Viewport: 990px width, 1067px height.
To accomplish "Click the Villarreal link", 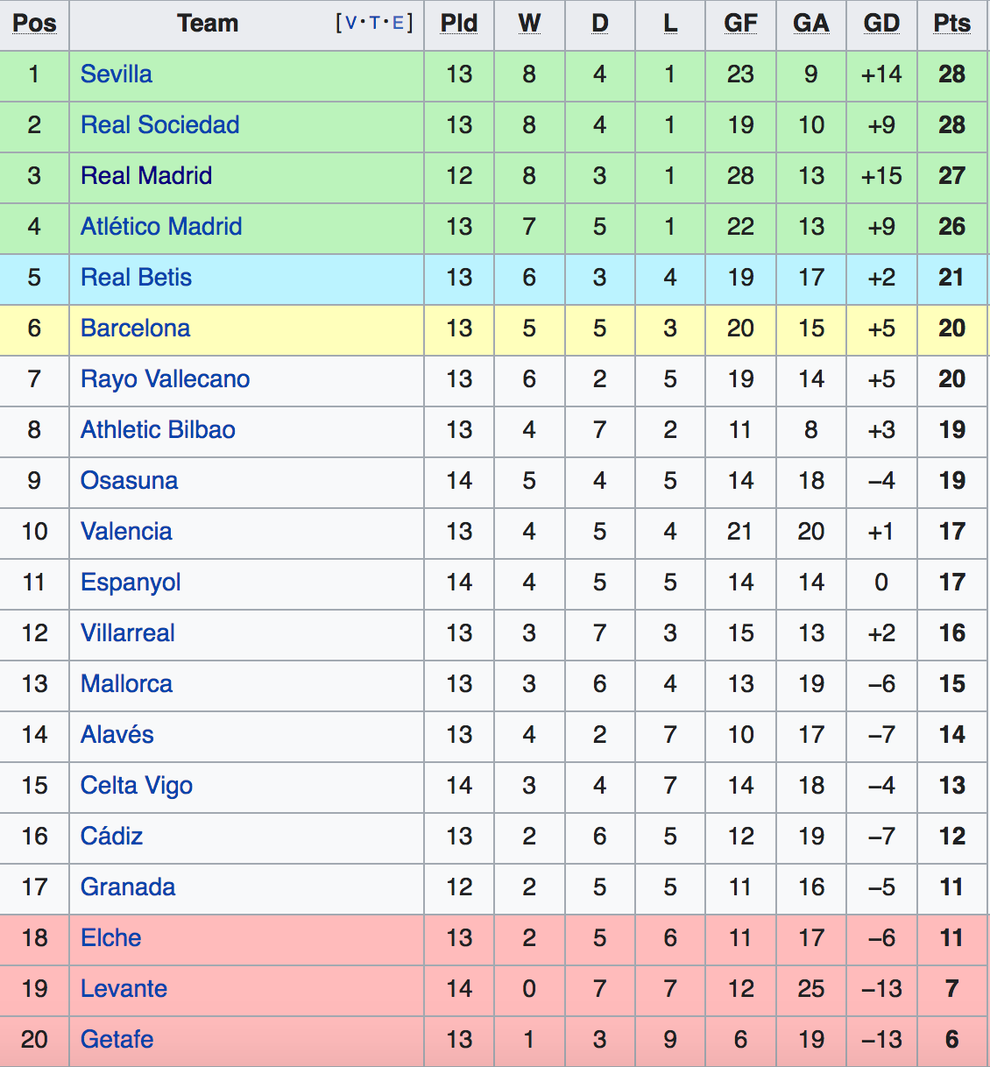I will (x=127, y=633).
